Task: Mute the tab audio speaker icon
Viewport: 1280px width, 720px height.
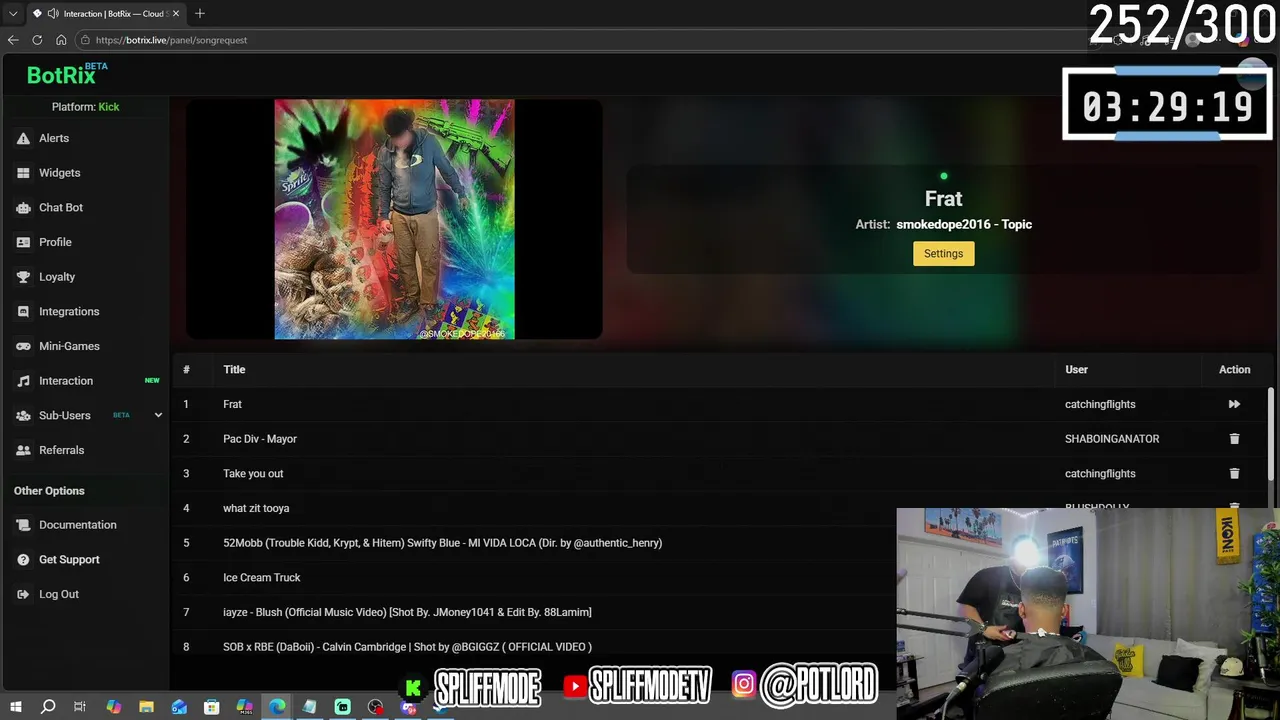Action: point(51,14)
